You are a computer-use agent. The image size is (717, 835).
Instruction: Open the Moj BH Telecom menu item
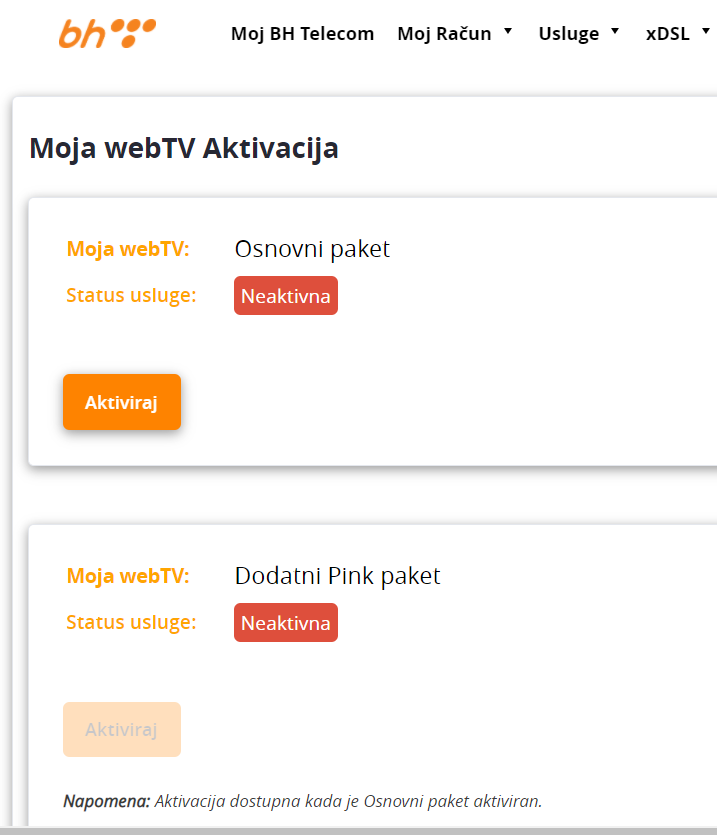click(x=302, y=34)
